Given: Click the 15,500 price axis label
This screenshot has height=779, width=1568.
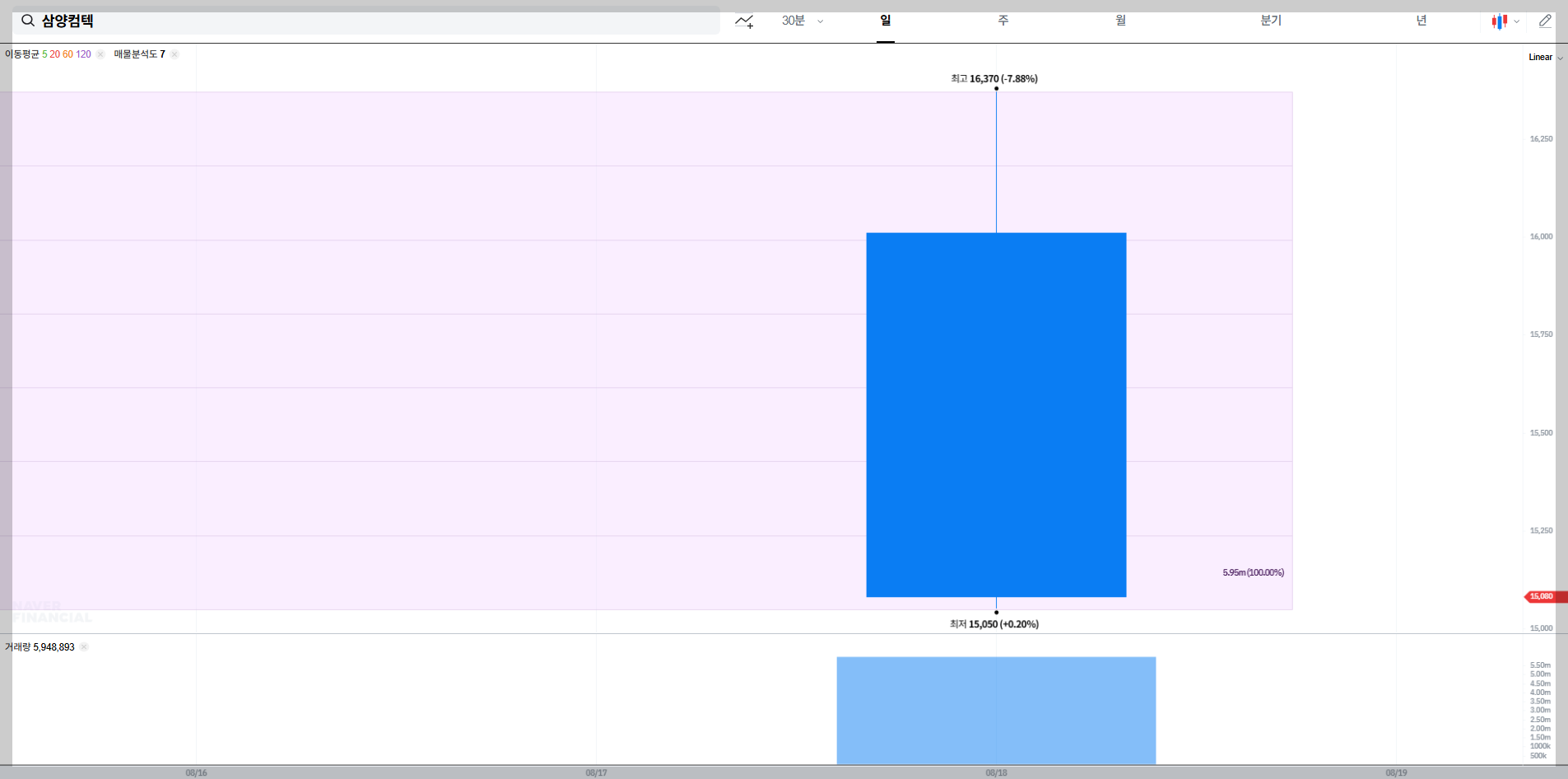Looking at the screenshot, I should pyautogui.click(x=1541, y=433).
